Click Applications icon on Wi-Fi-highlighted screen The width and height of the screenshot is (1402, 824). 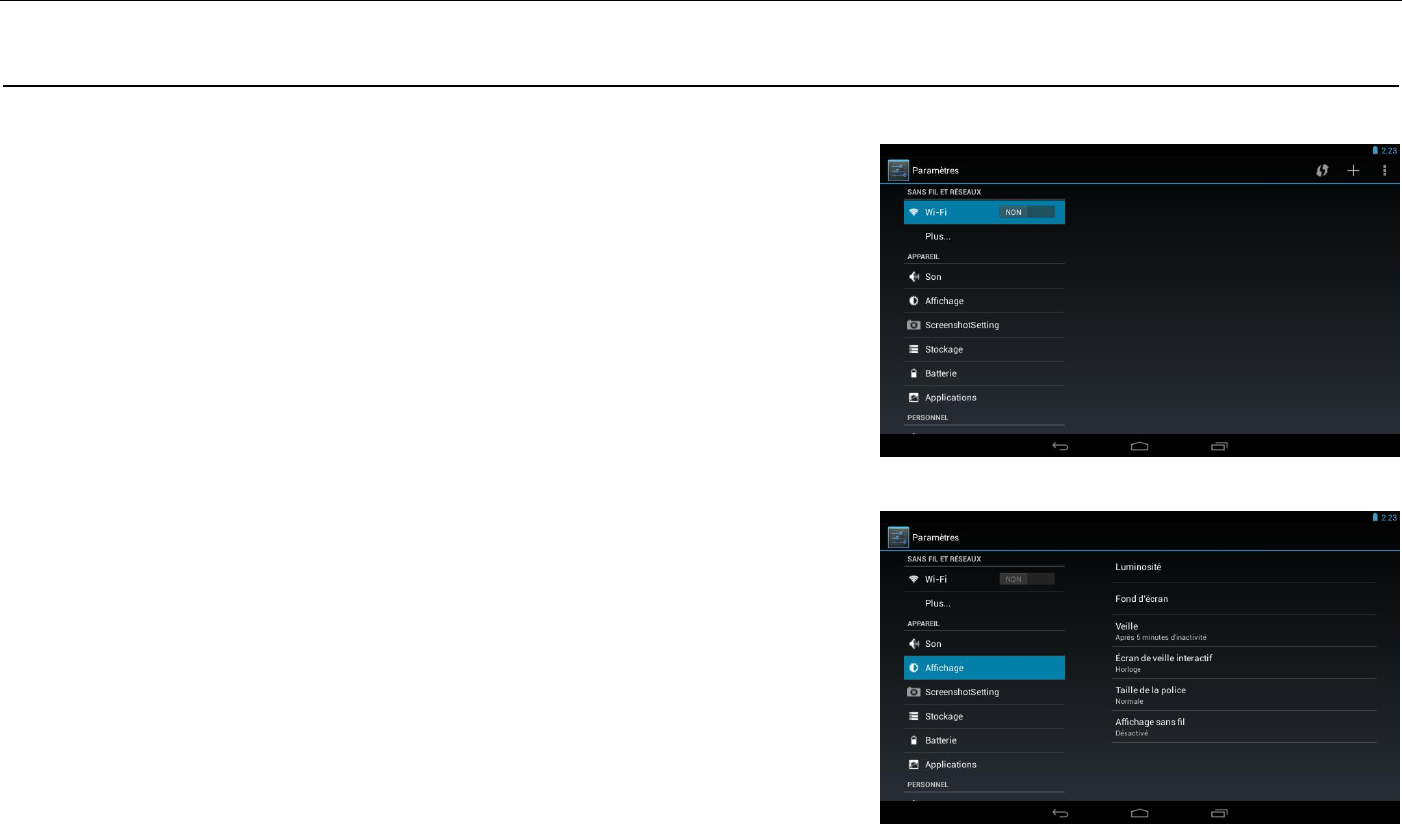click(x=913, y=397)
